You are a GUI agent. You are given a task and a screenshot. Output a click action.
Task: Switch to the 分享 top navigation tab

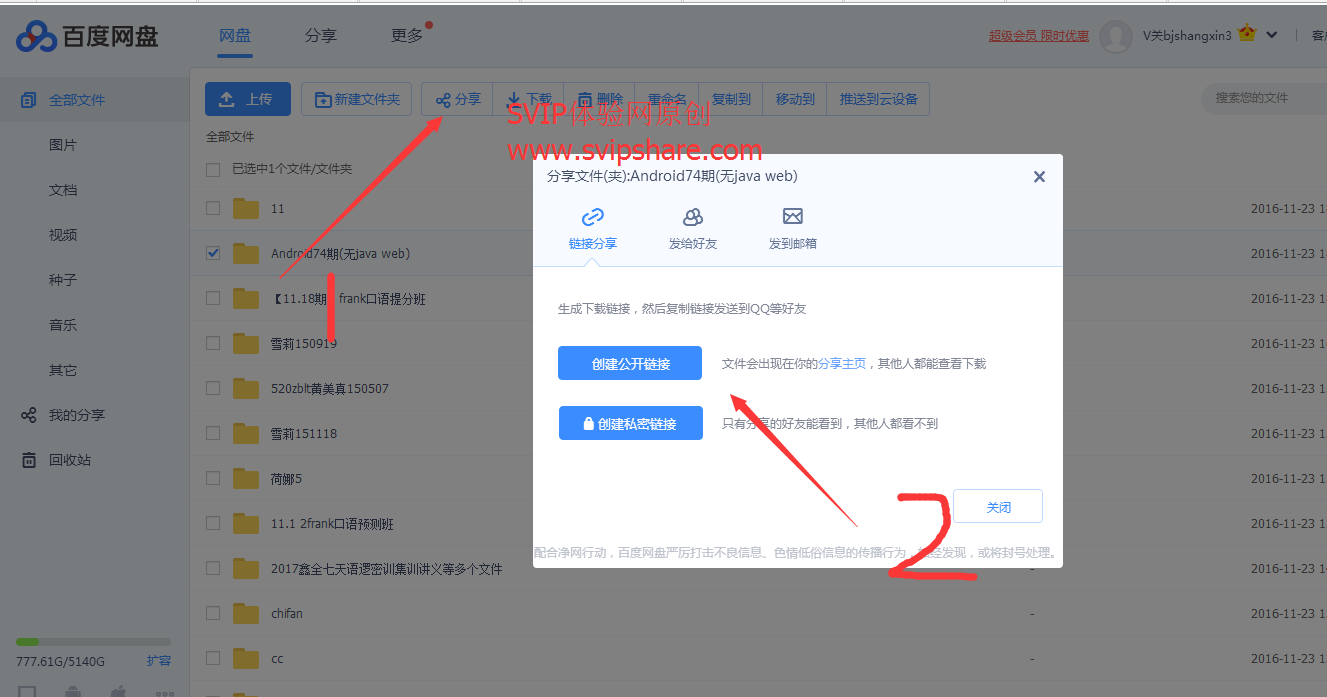coord(320,36)
